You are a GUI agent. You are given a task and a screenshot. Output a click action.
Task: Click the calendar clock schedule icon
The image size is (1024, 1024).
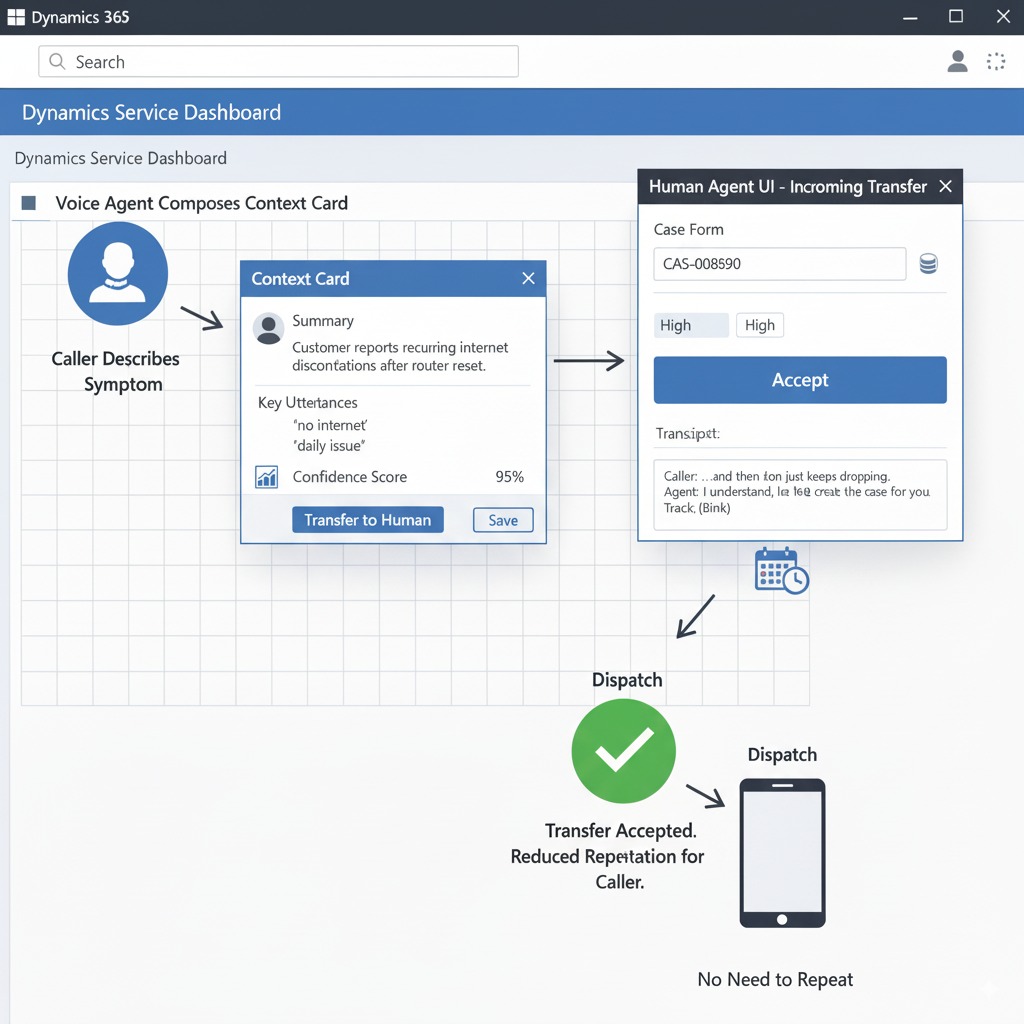(x=781, y=571)
